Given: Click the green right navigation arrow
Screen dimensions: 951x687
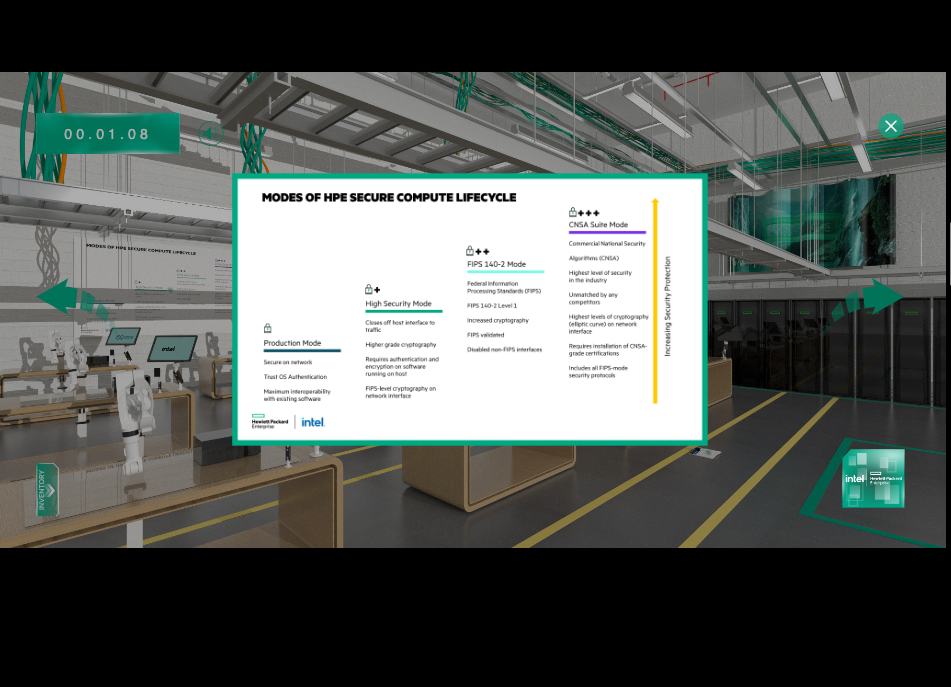Looking at the screenshot, I should point(883,296).
